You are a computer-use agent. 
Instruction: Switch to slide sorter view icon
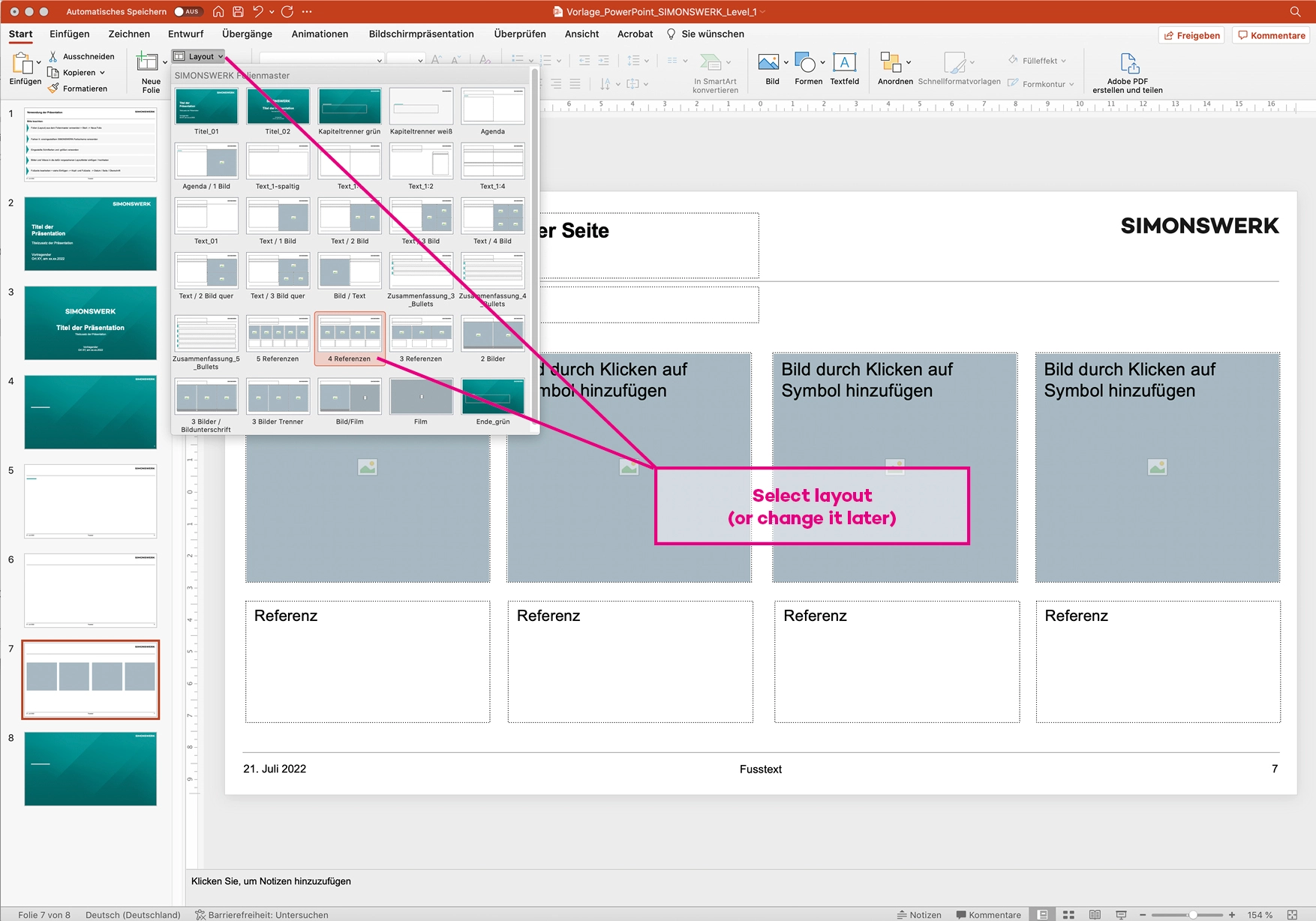coord(1068,914)
